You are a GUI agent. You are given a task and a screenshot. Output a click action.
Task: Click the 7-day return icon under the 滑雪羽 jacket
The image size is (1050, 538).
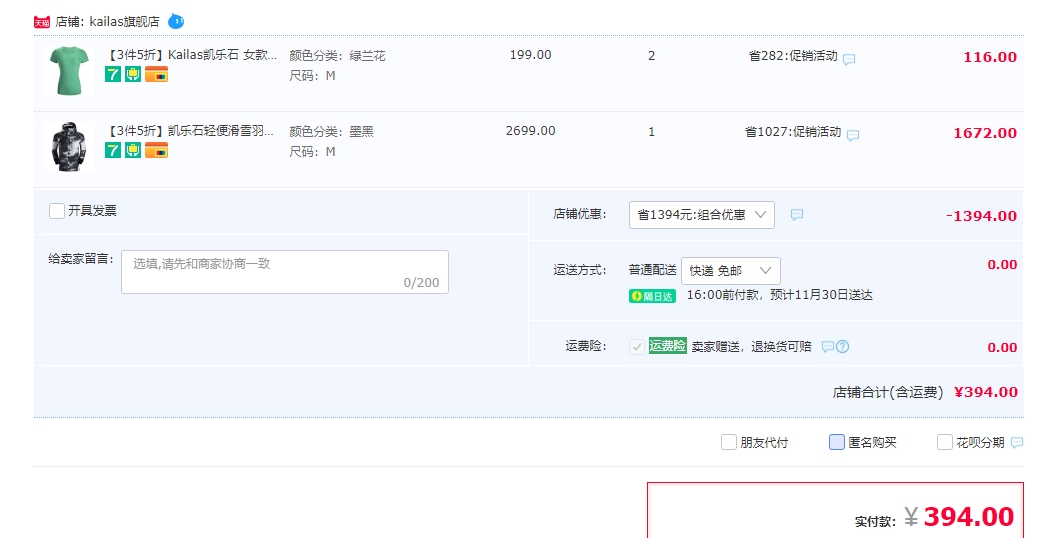point(113,150)
